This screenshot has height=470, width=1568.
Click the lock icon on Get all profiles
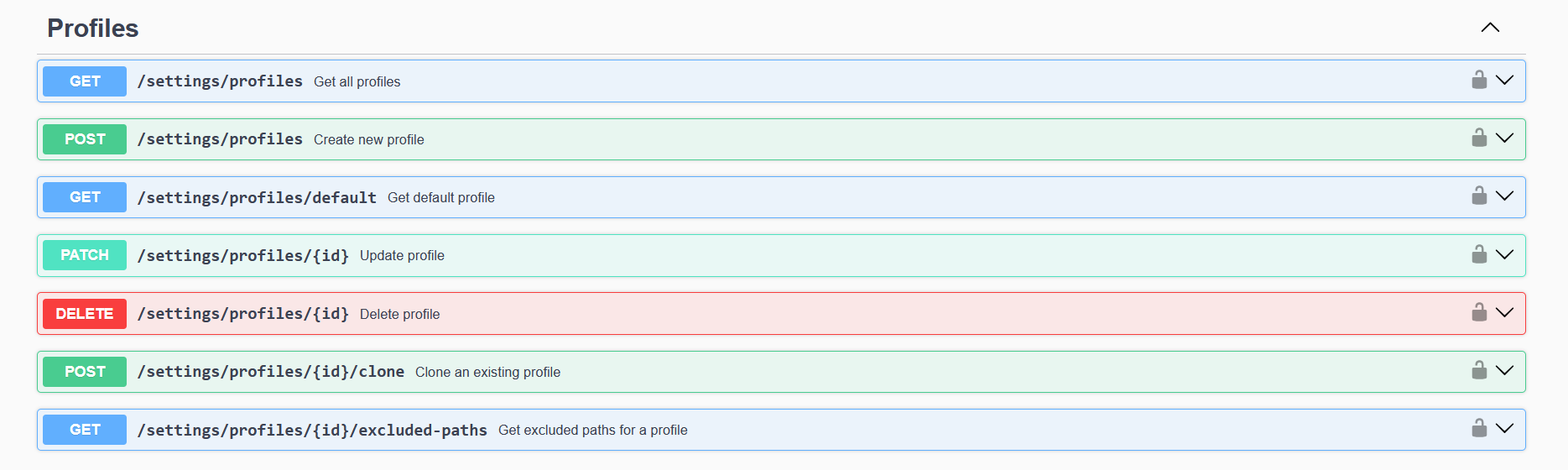click(x=1479, y=81)
